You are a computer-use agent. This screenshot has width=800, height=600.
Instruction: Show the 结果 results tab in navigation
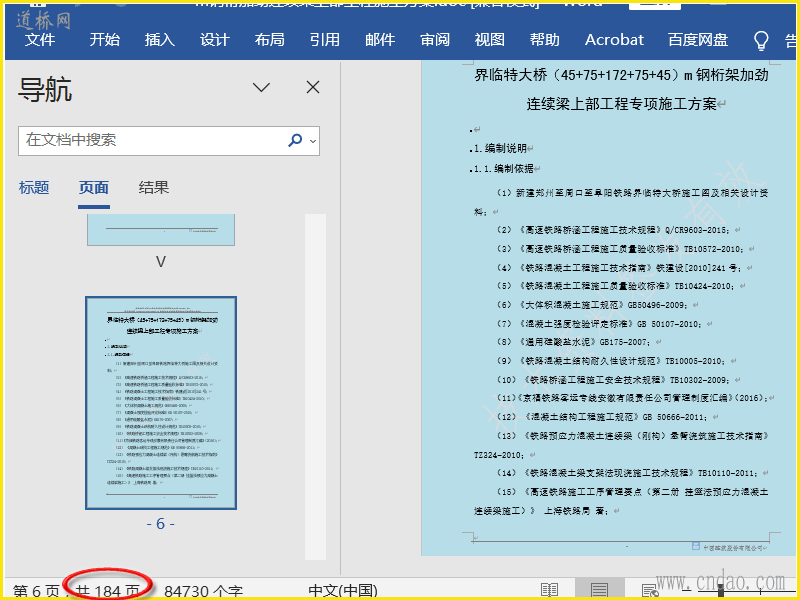(x=154, y=187)
